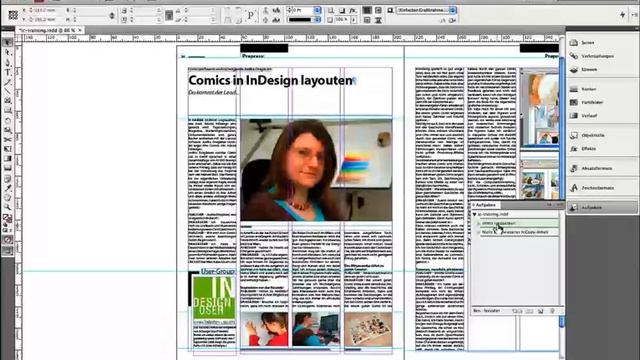
Task: Select Nicht zugewiesener InCopy-Inhalt row
Action: [518, 232]
